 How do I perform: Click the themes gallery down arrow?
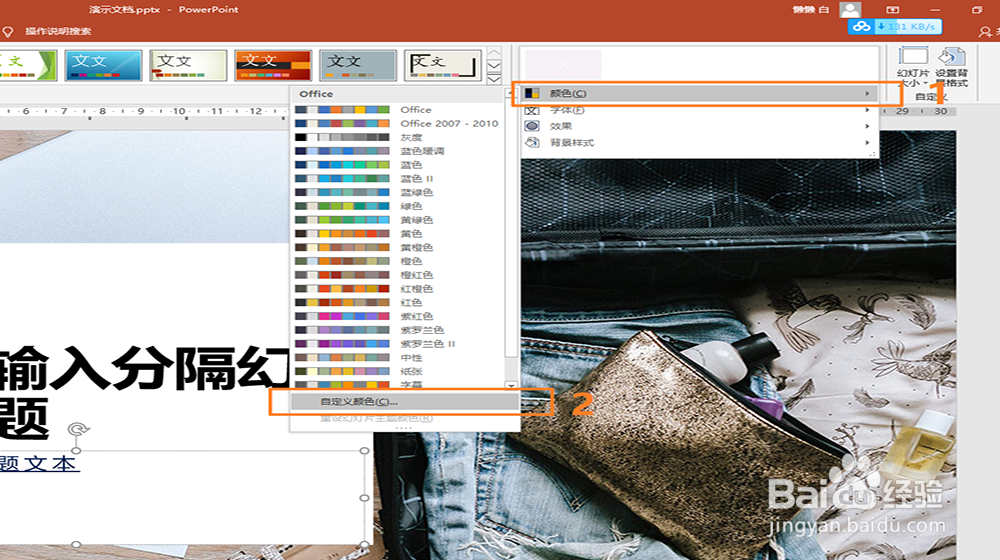point(494,66)
